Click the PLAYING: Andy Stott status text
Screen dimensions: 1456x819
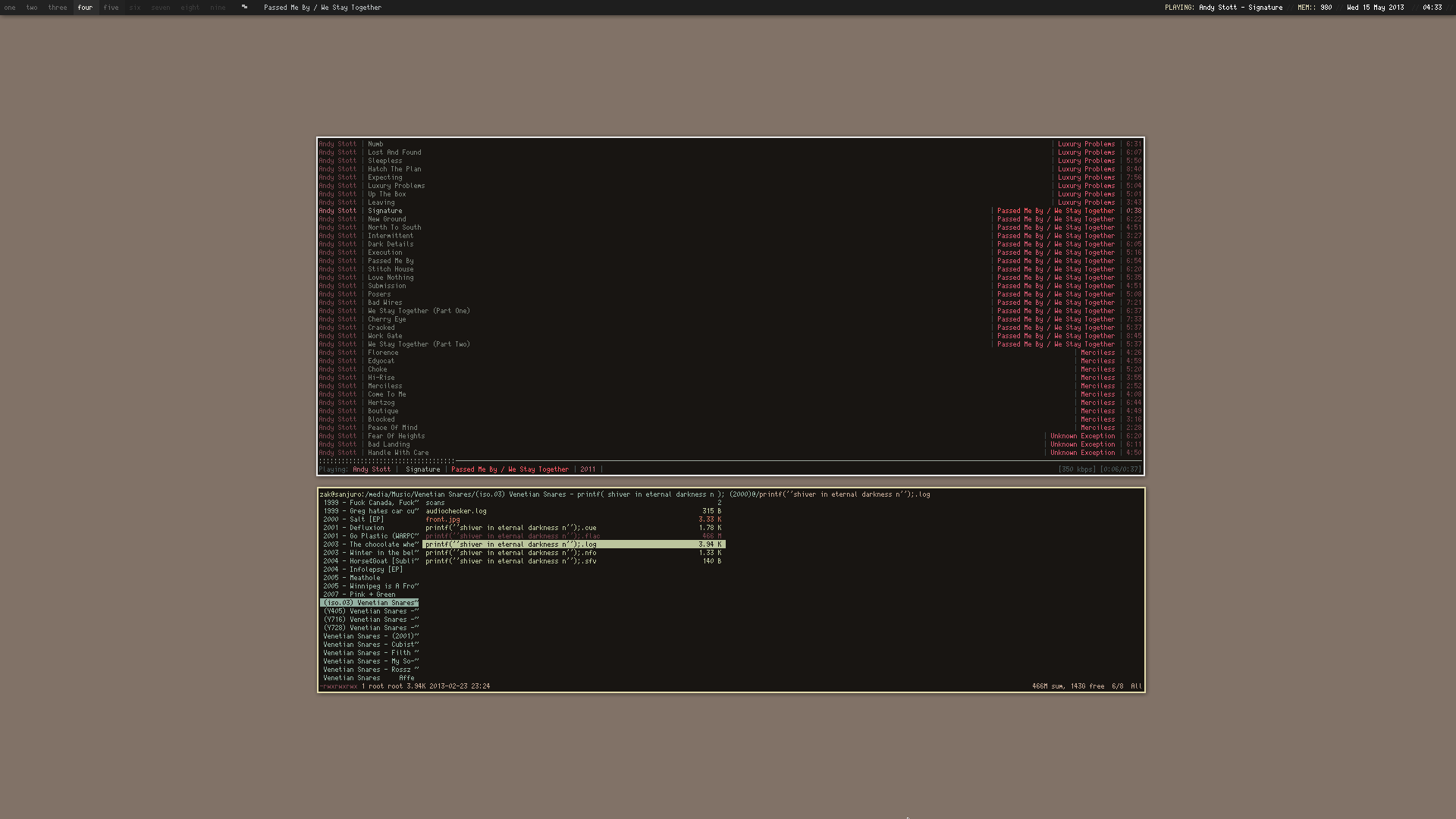point(1222,7)
